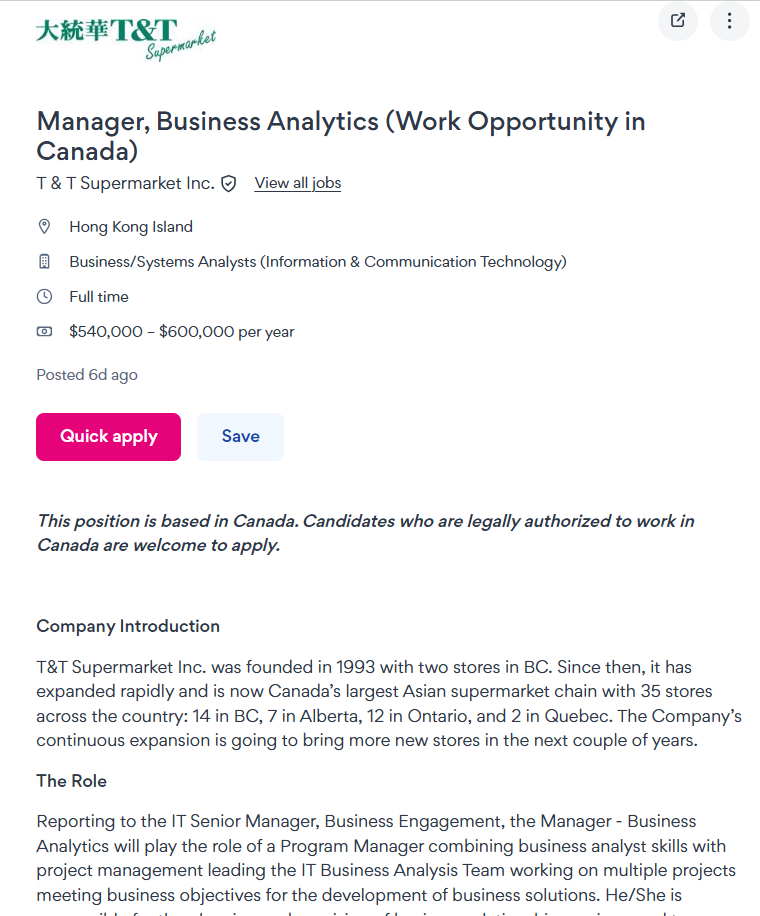
Task: Click the money icon beside salary range
Action: [44, 332]
